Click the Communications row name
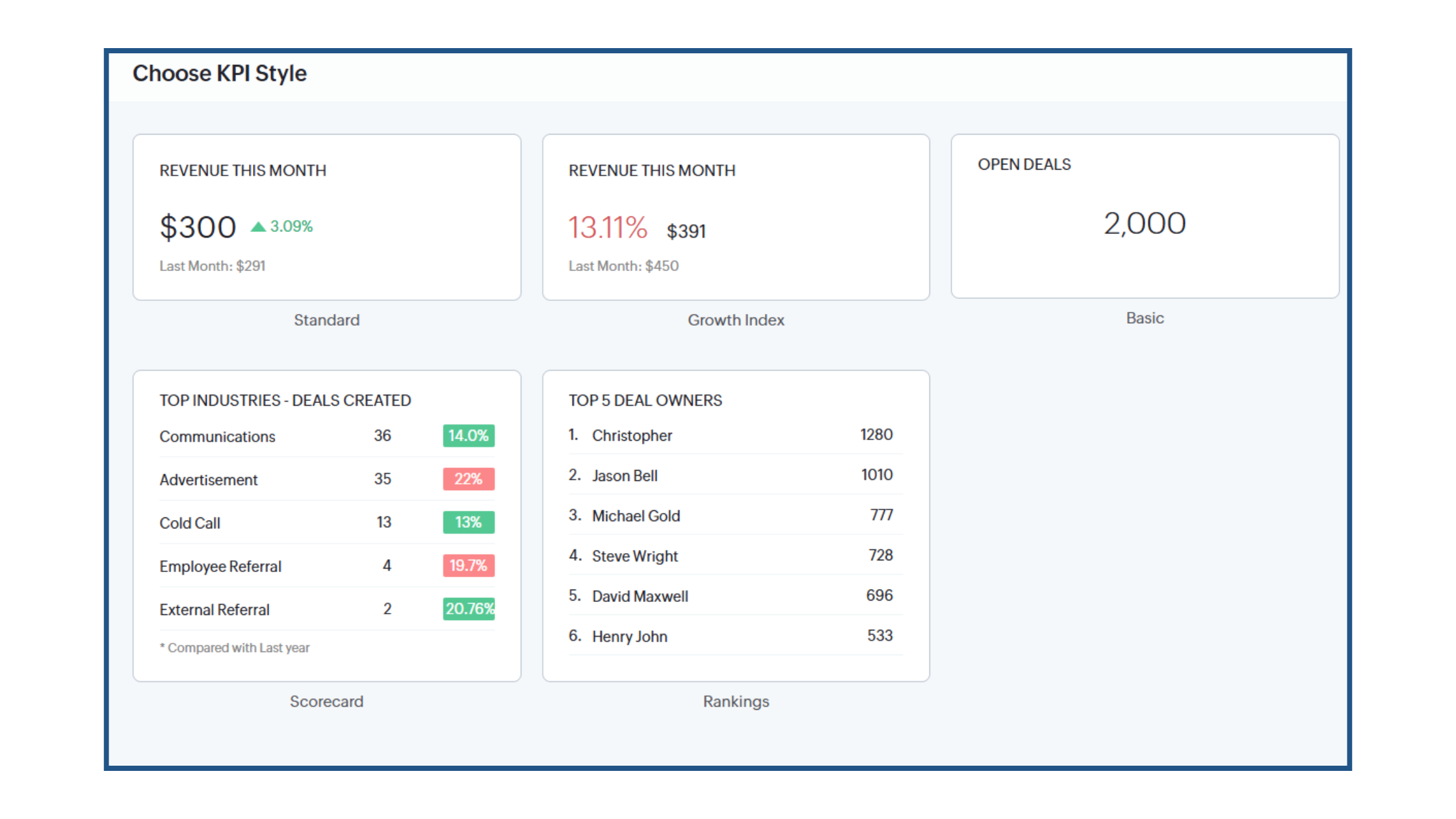Image resolution: width=1456 pixels, height=819 pixels. point(218,437)
